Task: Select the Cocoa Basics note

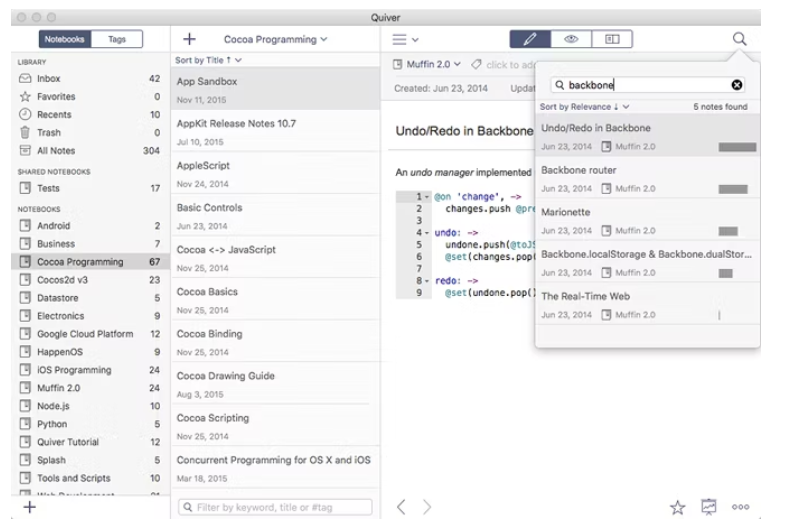Action: (x=275, y=299)
